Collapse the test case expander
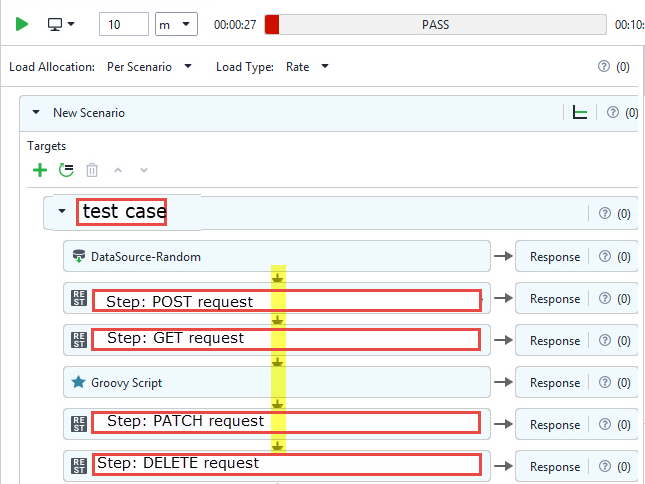645x484 pixels. pyautogui.click(x=62, y=212)
